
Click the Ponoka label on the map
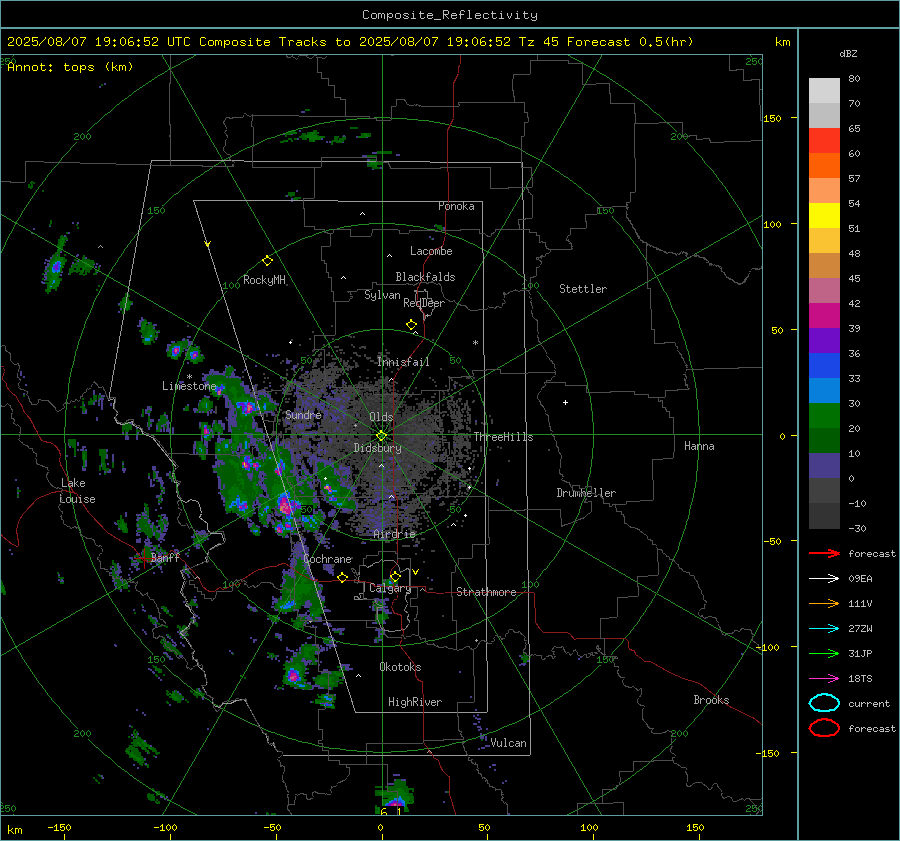456,206
